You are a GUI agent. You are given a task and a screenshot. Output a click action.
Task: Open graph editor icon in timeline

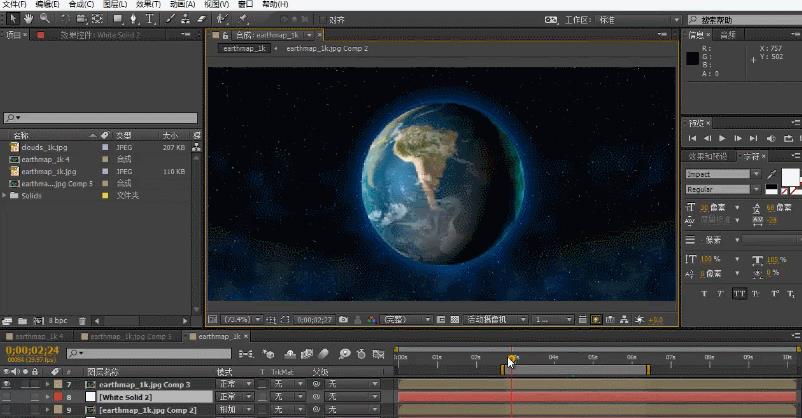[x=378, y=354]
